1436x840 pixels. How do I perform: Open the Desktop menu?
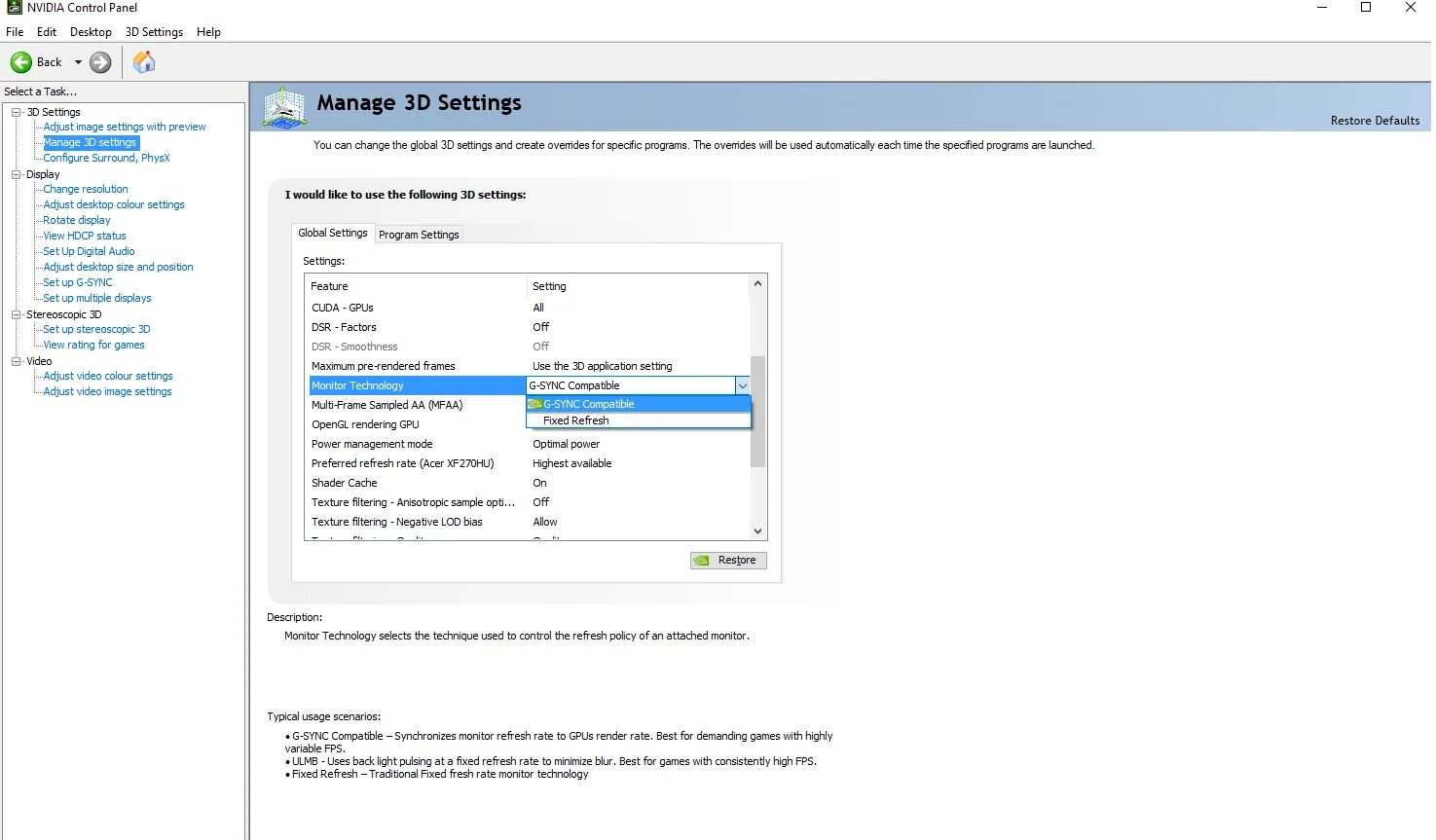pyautogui.click(x=91, y=32)
